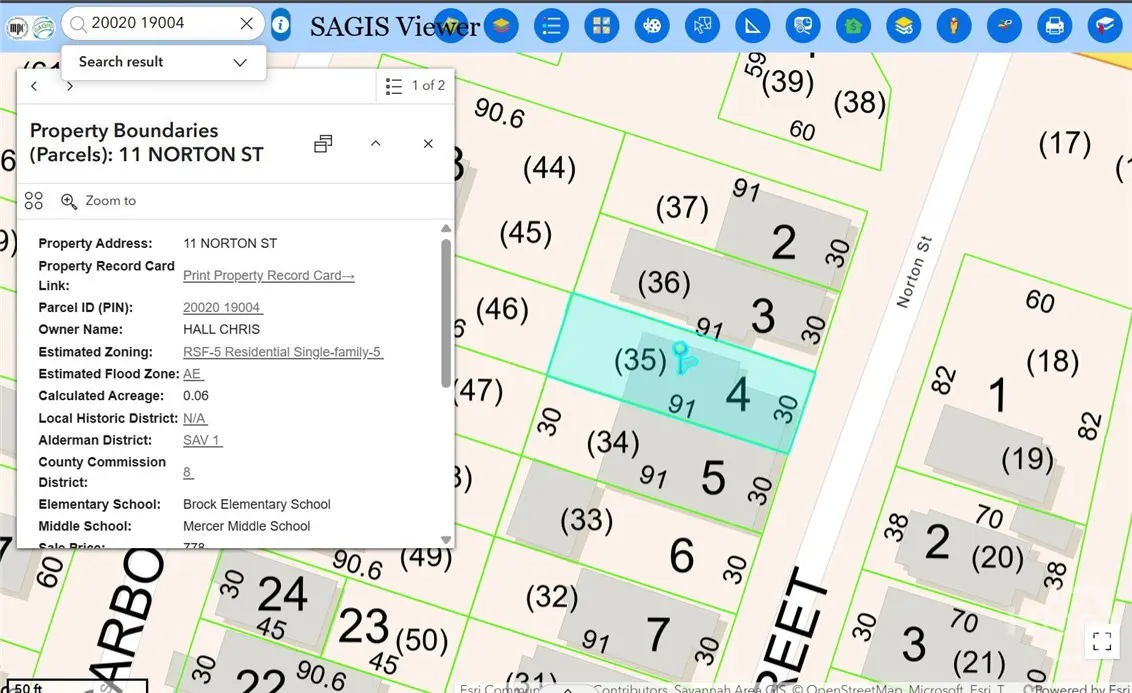Viewport: 1132px width, 693px height.
Task: Collapse the Property Boundaries panel
Action: (x=376, y=143)
